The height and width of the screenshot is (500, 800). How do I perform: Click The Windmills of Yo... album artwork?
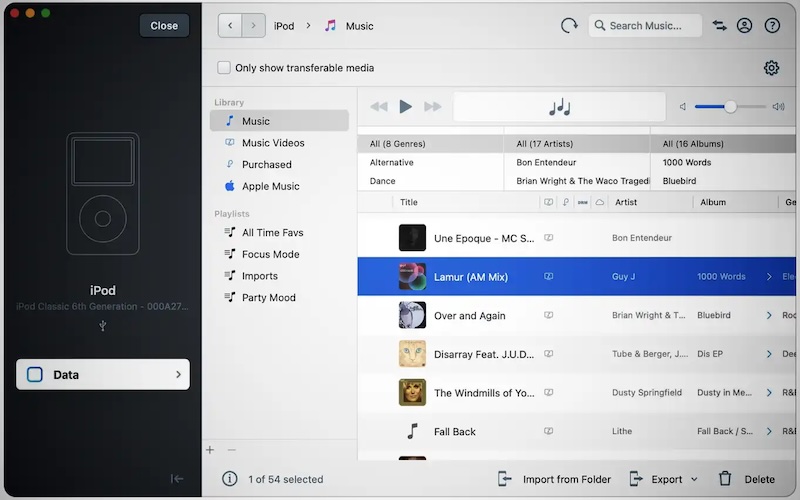click(x=412, y=392)
